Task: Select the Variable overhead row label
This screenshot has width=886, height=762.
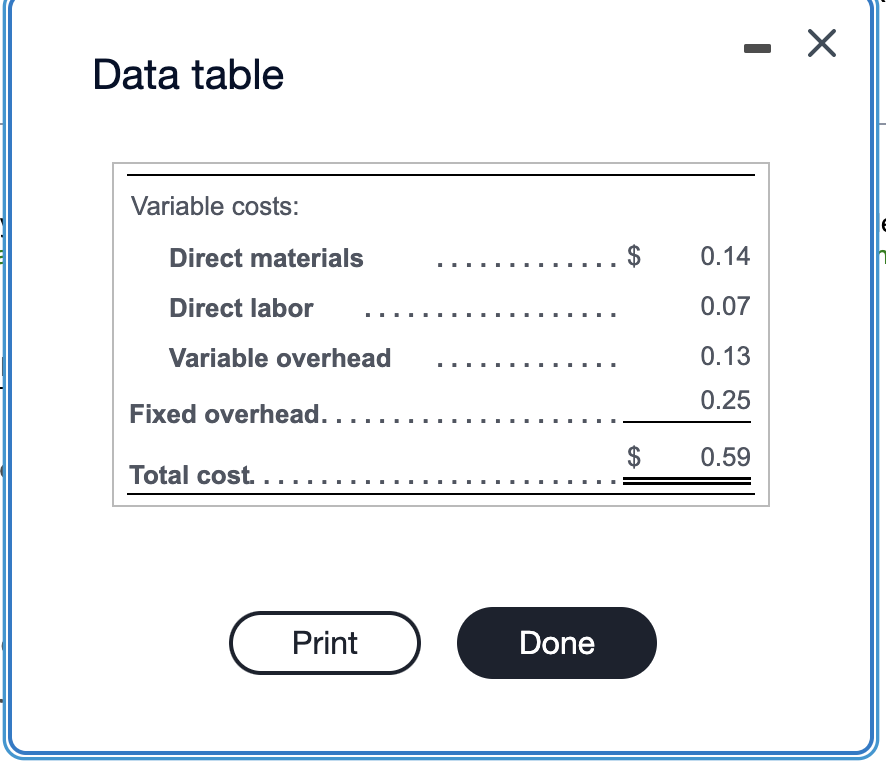Action: tap(280, 357)
